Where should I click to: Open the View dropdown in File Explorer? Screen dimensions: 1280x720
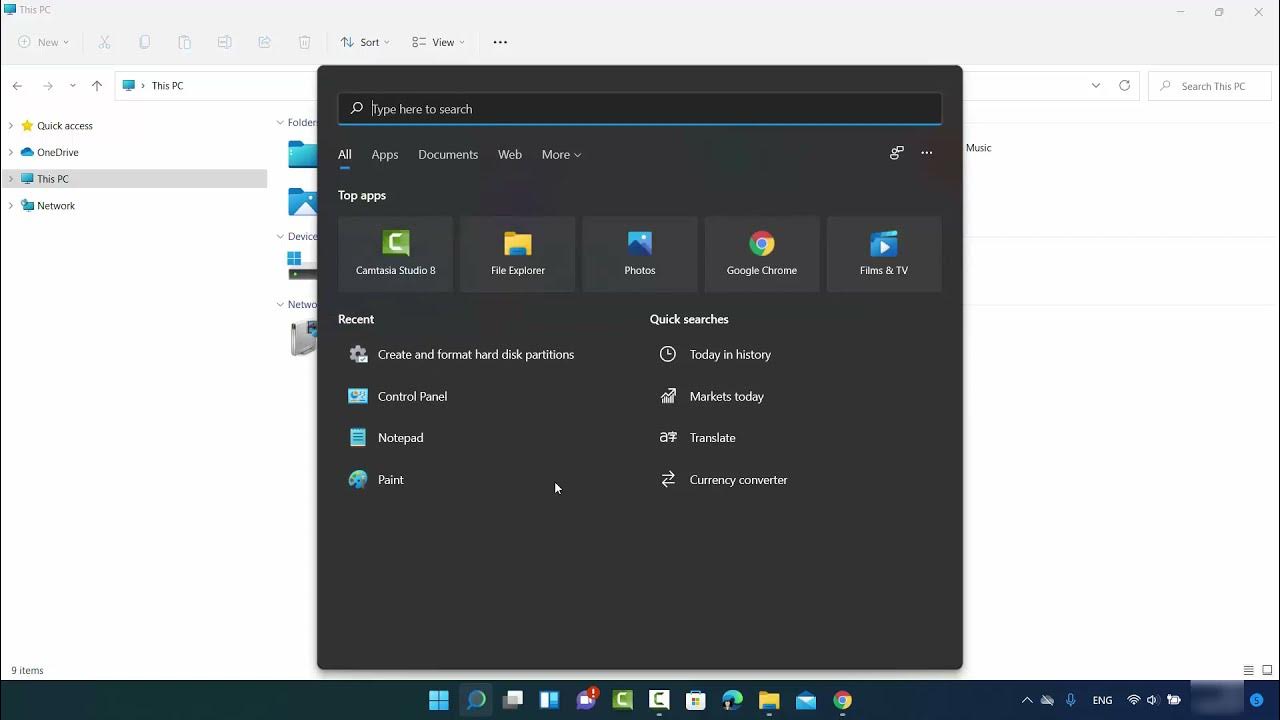pos(438,42)
